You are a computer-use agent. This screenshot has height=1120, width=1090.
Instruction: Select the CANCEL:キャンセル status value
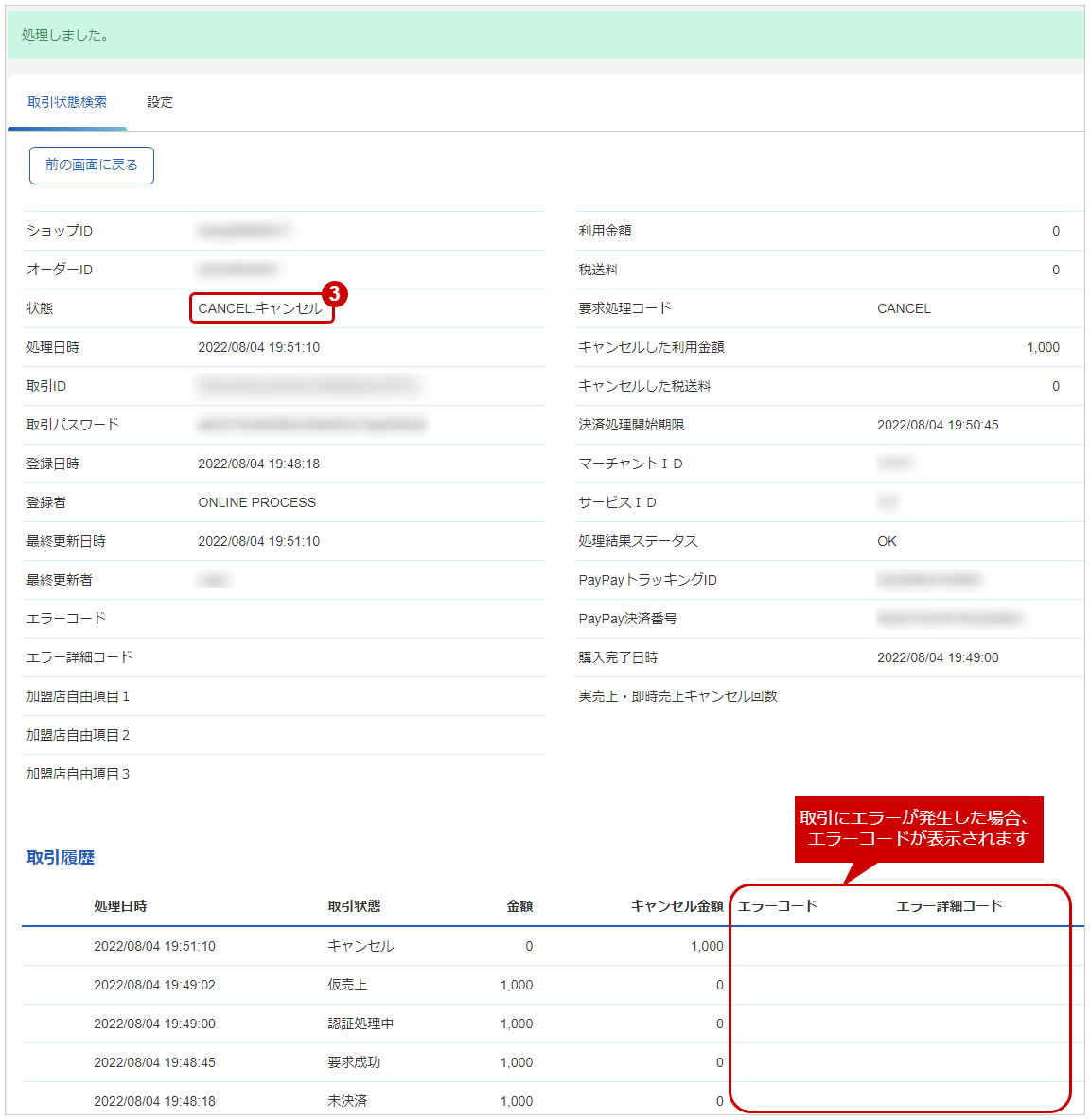click(x=260, y=308)
